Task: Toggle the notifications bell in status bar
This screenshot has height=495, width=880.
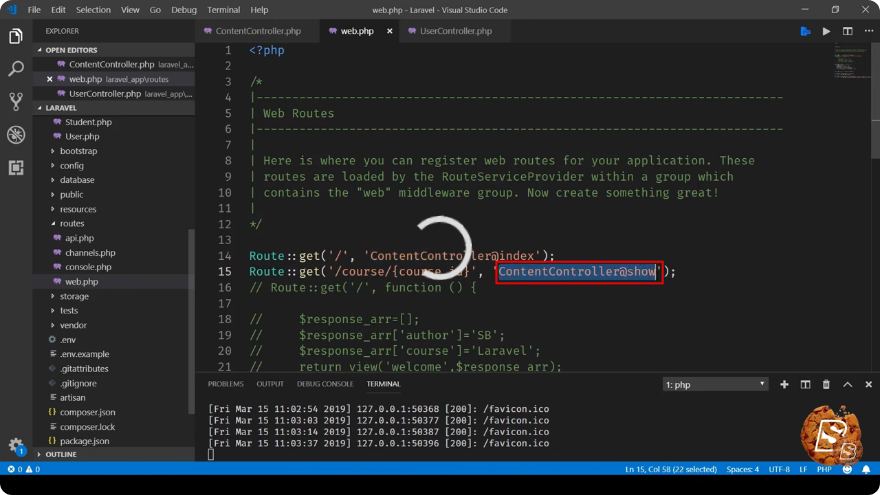Action: [x=866, y=469]
